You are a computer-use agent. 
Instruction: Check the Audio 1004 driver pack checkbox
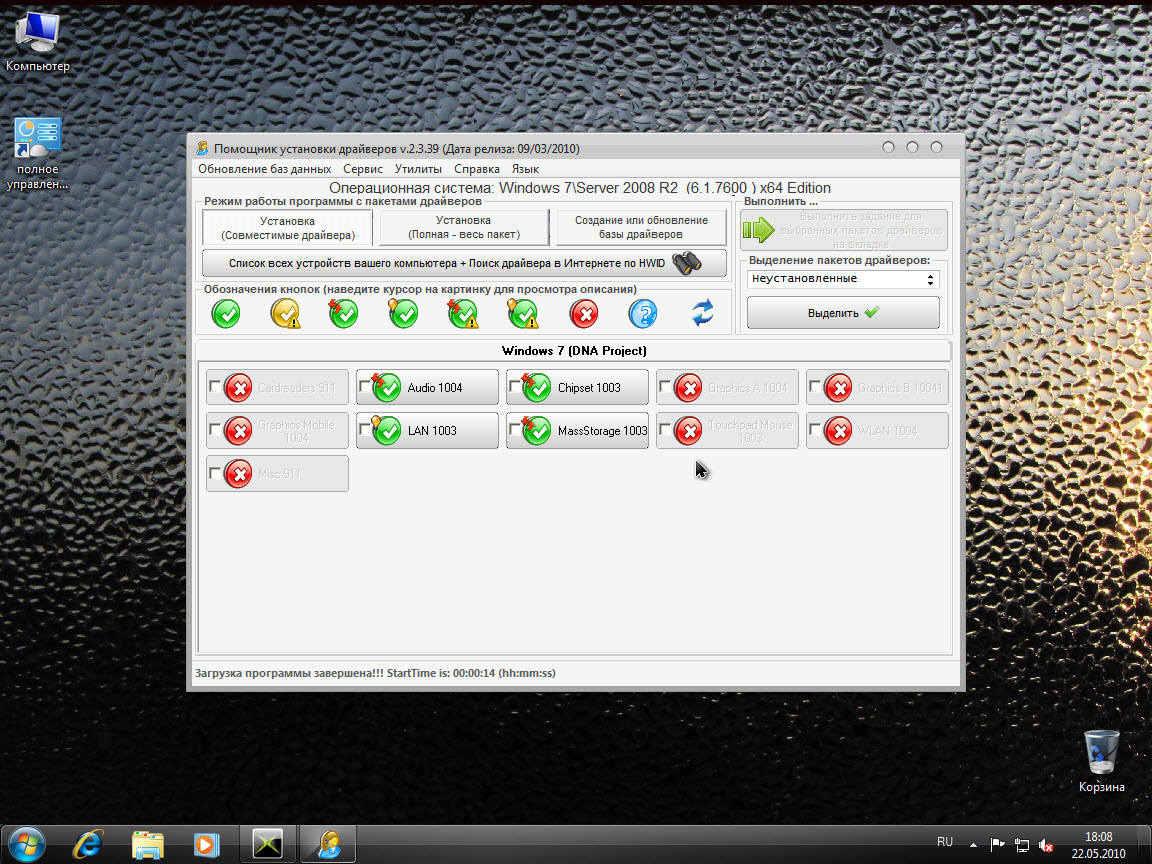pyautogui.click(x=364, y=387)
